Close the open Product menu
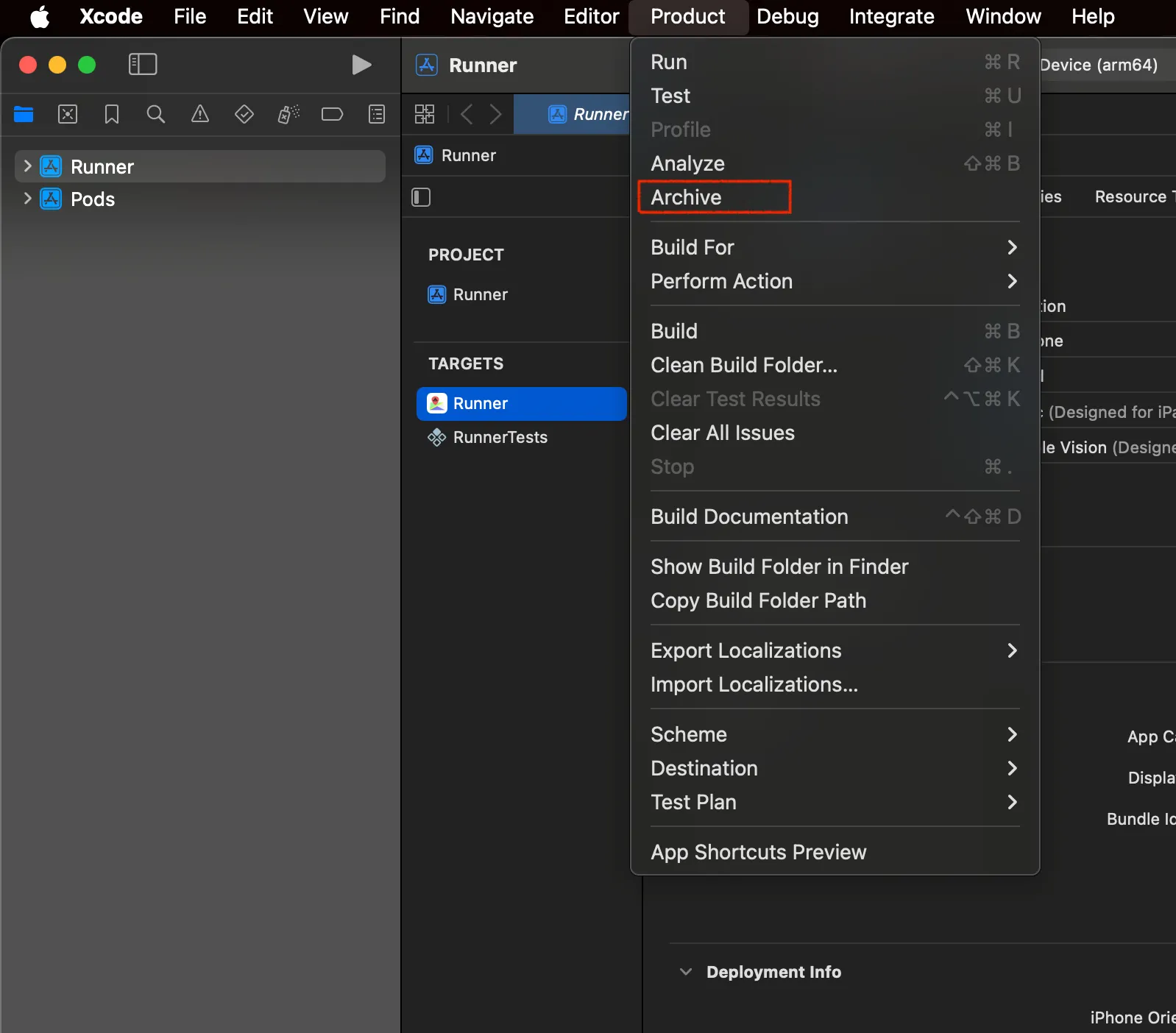The image size is (1176, 1033). (x=688, y=16)
